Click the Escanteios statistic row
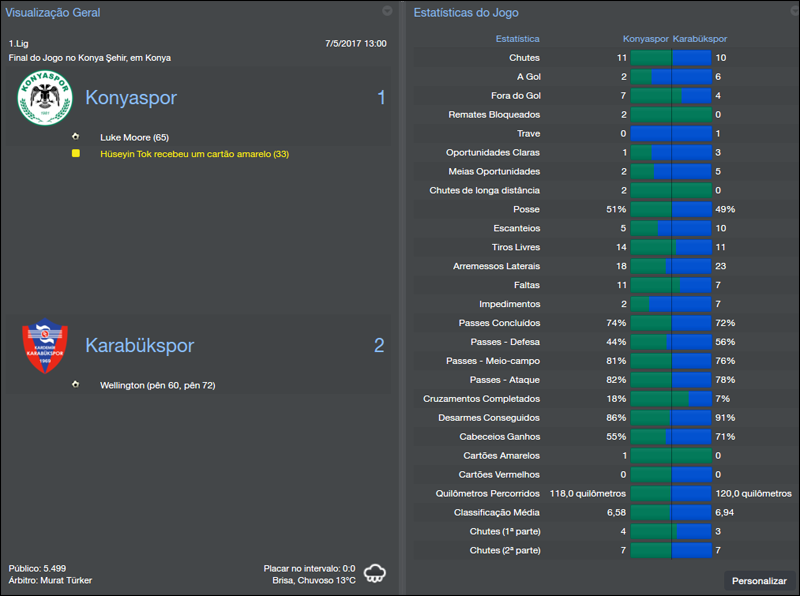This screenshot has width=800, height=596. tap(600, 227)
